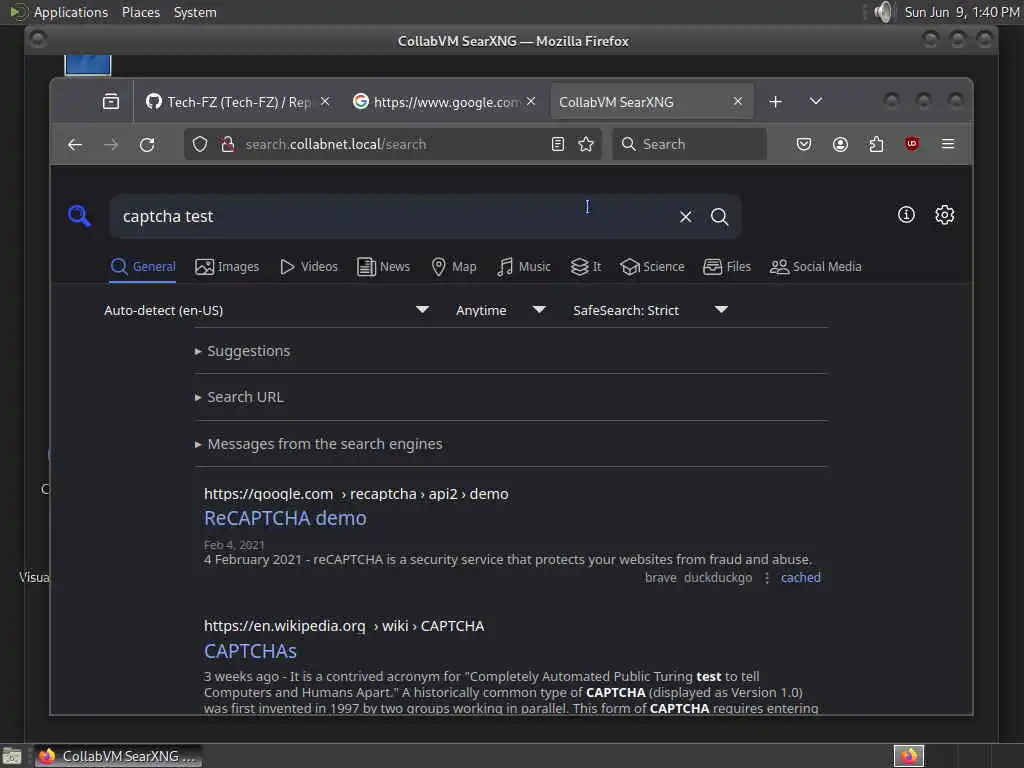Open the uBlock Origin icon
Screen dimensions: 1024x768
coord(912,144)
